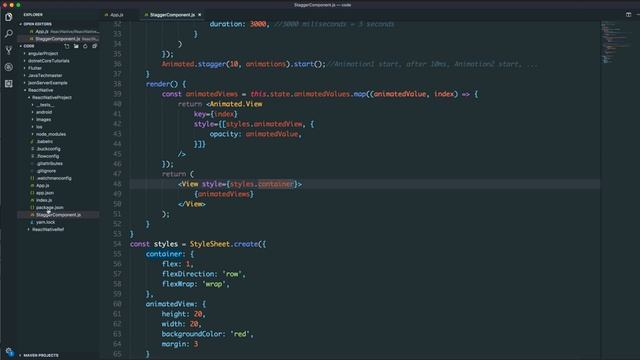Expand the last ReactNative folder below yarn.lock
The height and width of the screenshot is (360, 640).
(x=48, y=230)
